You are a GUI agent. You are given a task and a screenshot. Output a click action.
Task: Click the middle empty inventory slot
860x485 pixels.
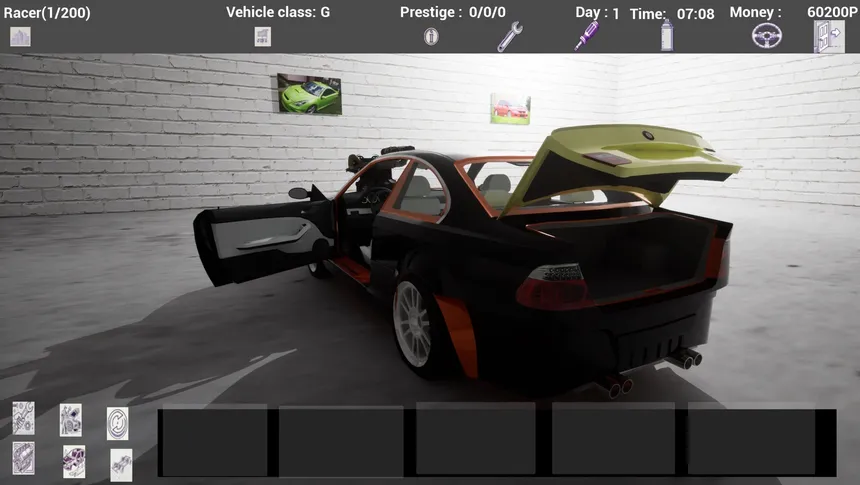click(x=476, y=440)
